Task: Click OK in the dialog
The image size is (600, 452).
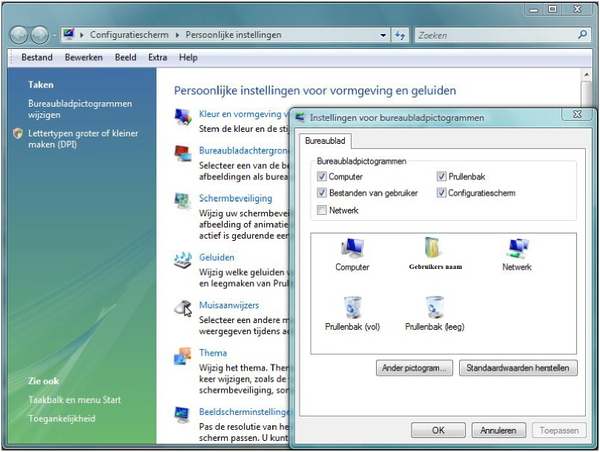Action: tap(438, 431)
